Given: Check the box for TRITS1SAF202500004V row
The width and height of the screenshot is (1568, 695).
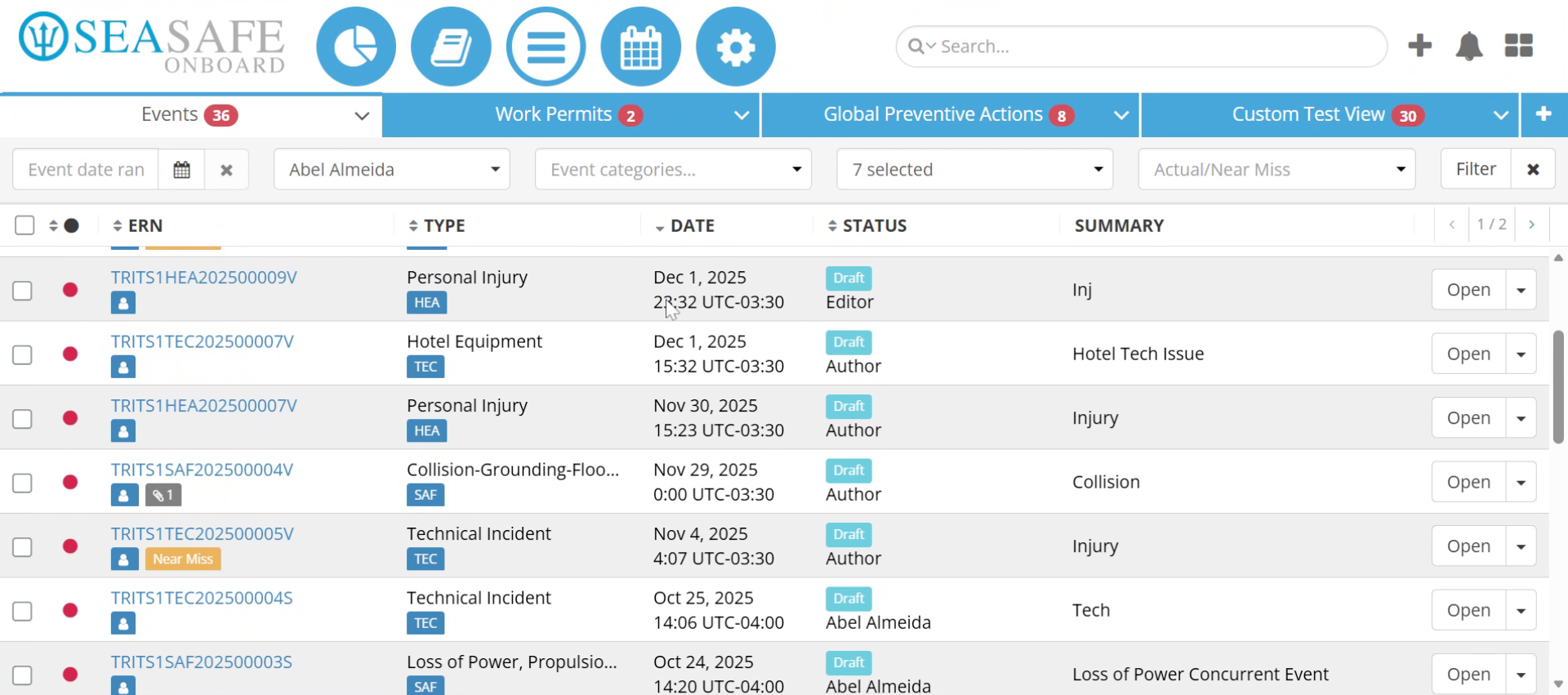Looking at the screenshot, I should (23, 483).
